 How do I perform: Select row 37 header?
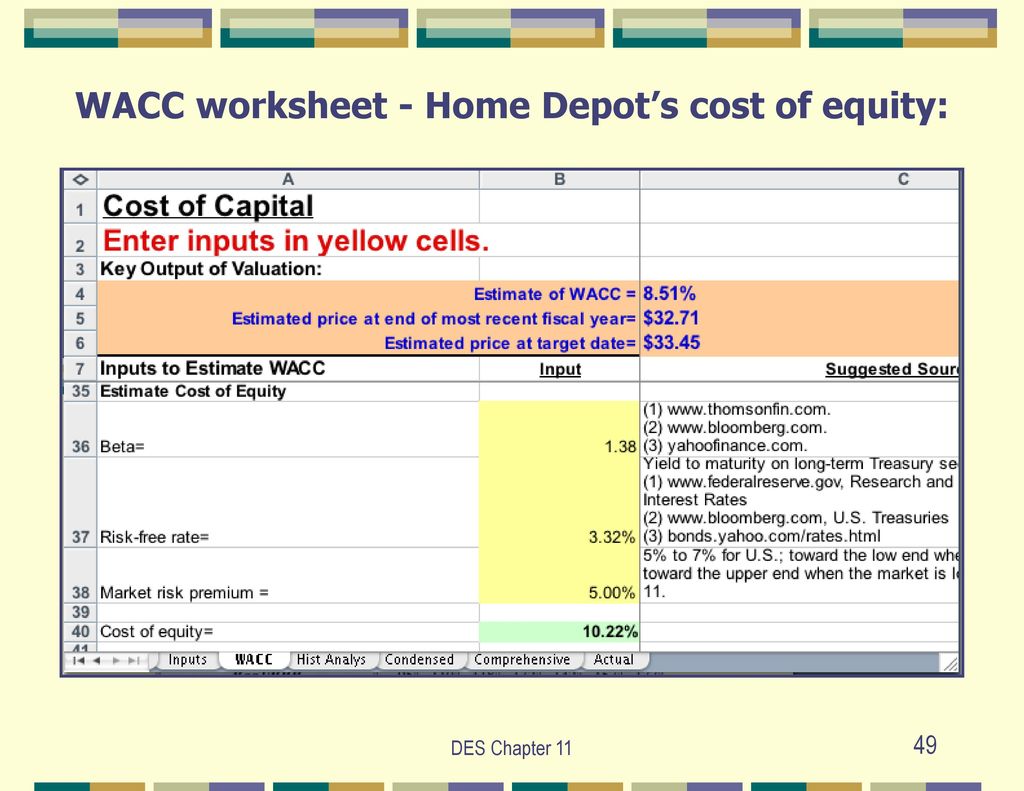80,502
